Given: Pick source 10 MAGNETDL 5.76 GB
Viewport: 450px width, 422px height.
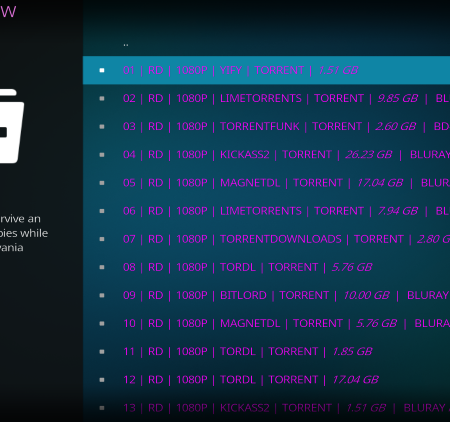Looking at the screenshot, I should [x=266, y=324].
